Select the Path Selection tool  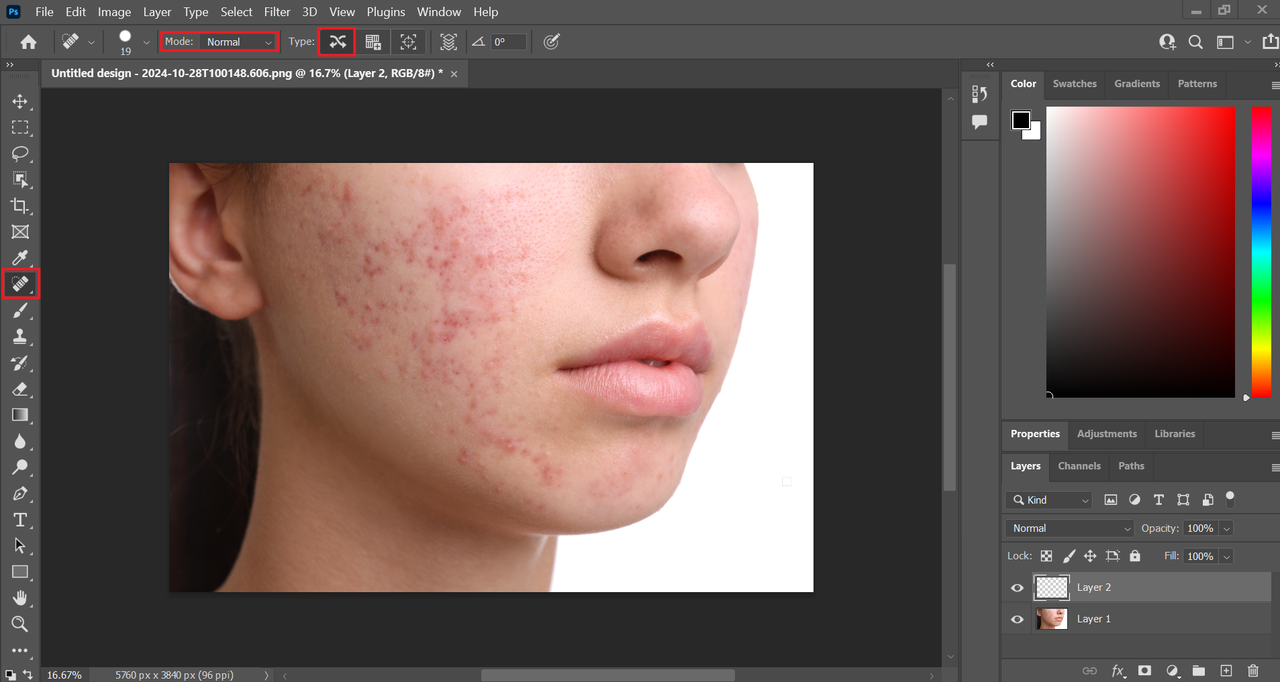click(x=20, y=546)
